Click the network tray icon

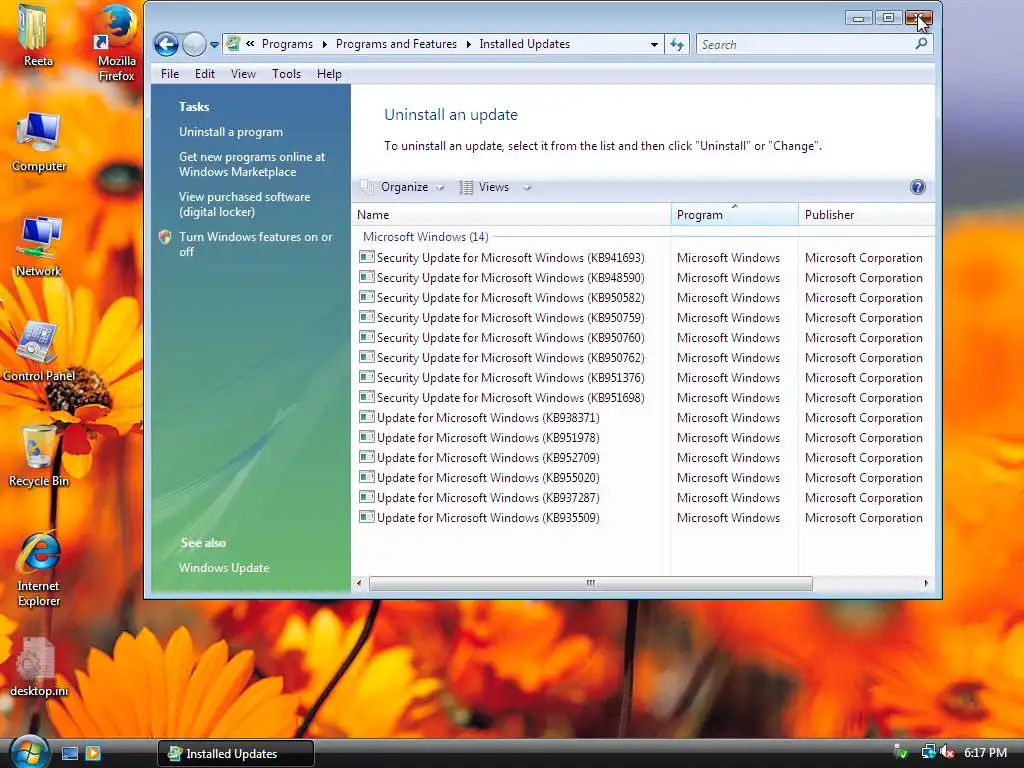pyautogui.click(x=928, y=753)
